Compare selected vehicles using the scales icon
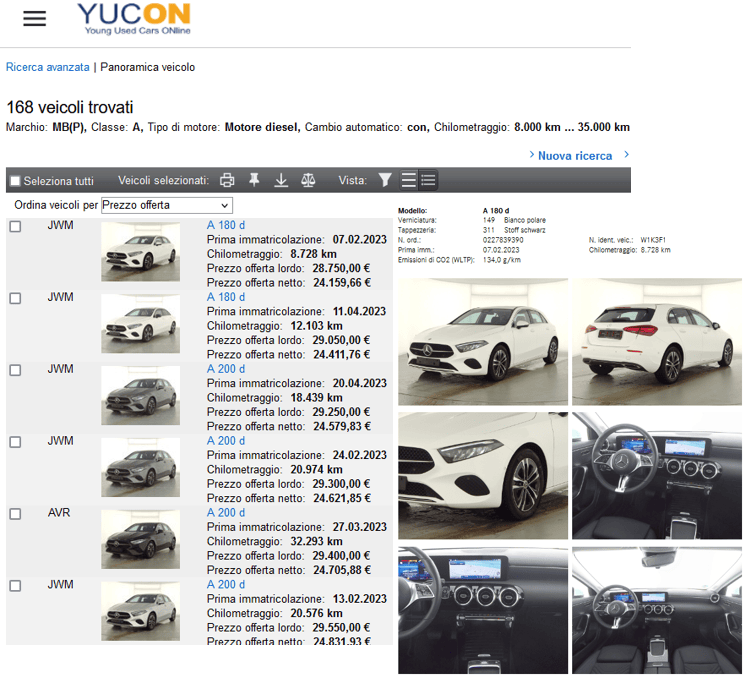This screenshot has width=749, height=685. [308, 180]
